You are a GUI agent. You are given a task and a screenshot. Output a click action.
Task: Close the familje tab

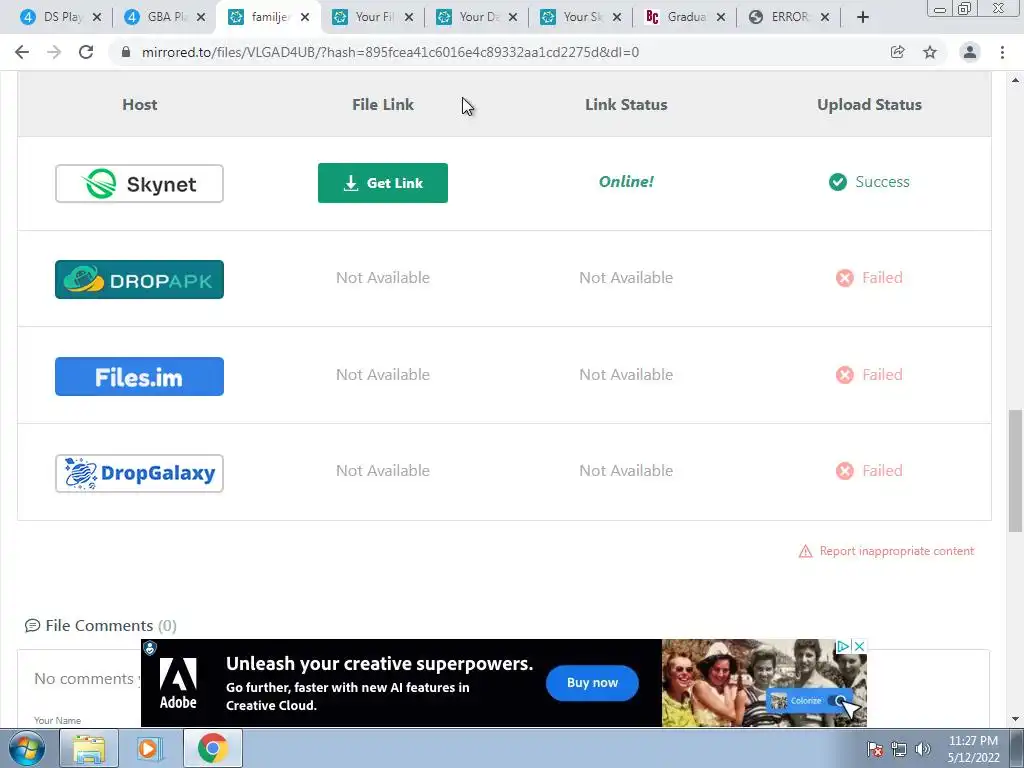tap(305, 17)
